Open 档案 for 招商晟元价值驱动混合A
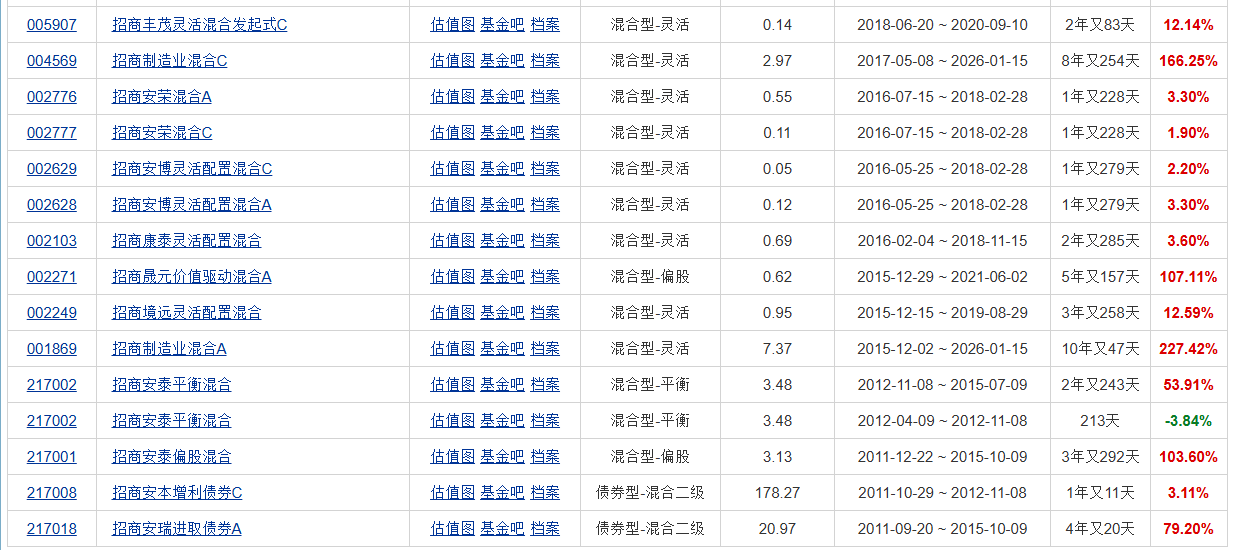 point(545,277)
